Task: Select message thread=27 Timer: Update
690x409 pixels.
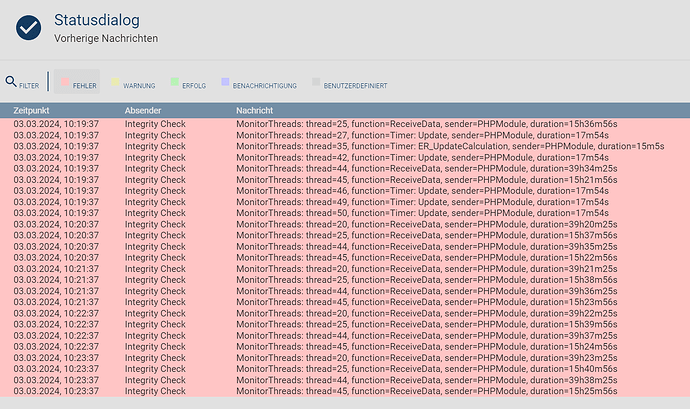Action: point(345,135)
